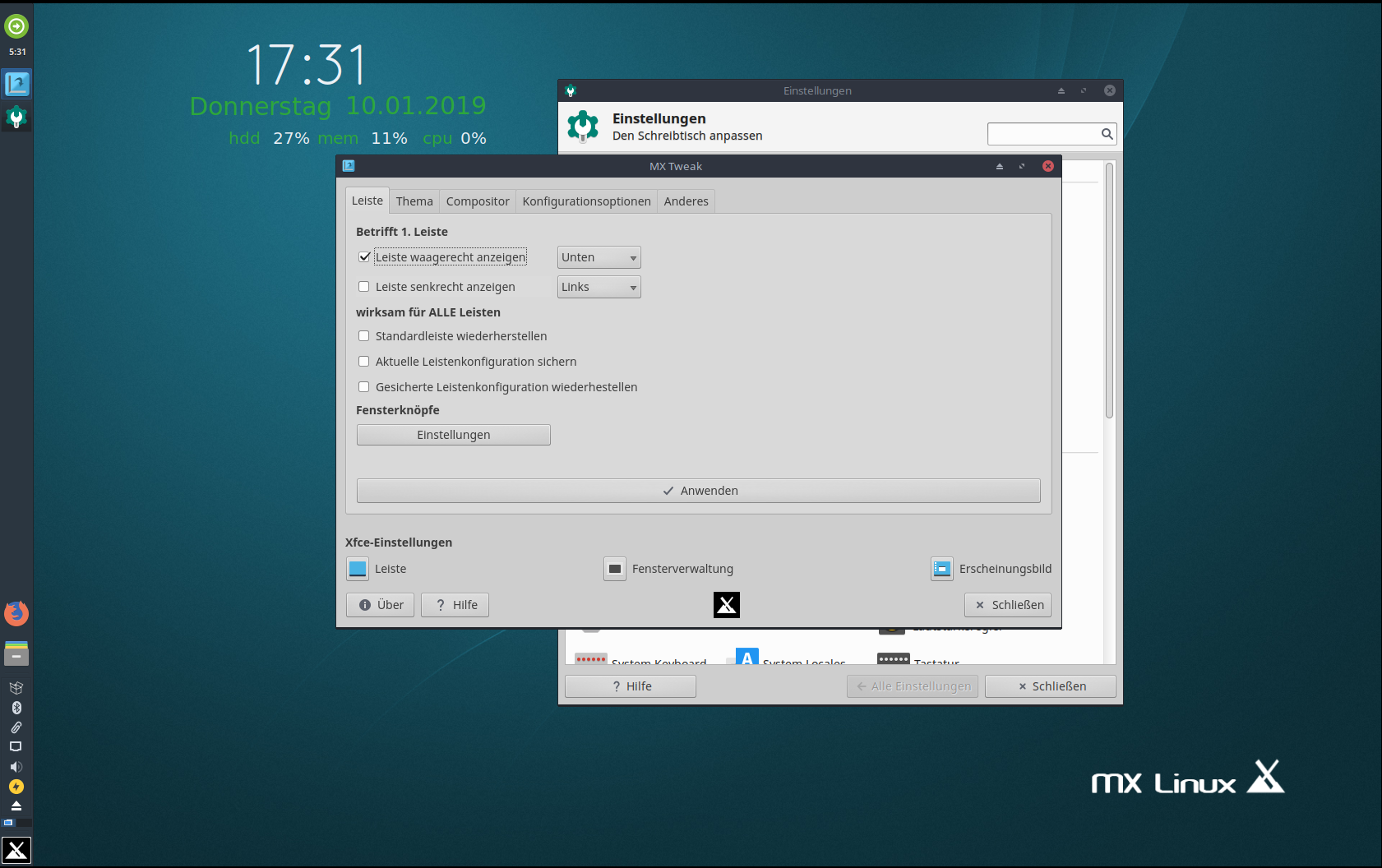Click the Bluetooth tray icon
Screen dimensions: 1382x868
16,708
